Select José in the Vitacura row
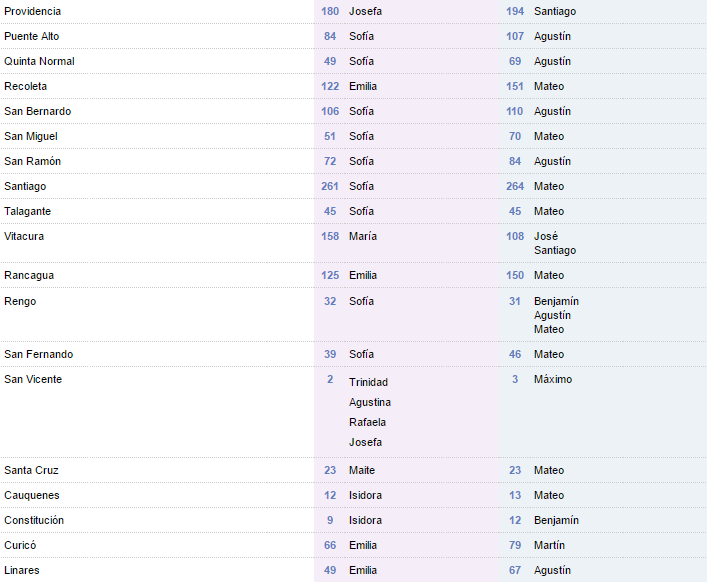707x582 pixels. [546, 236]
